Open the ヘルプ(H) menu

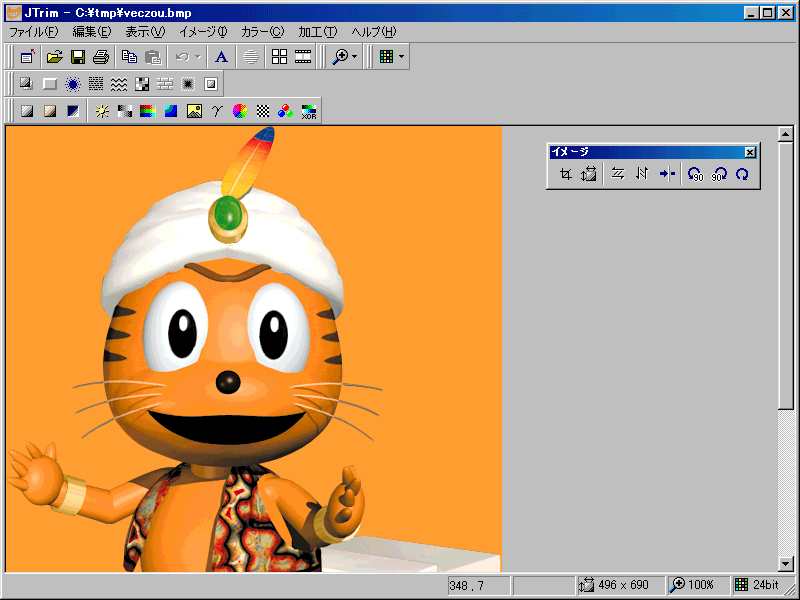(373, 32)
